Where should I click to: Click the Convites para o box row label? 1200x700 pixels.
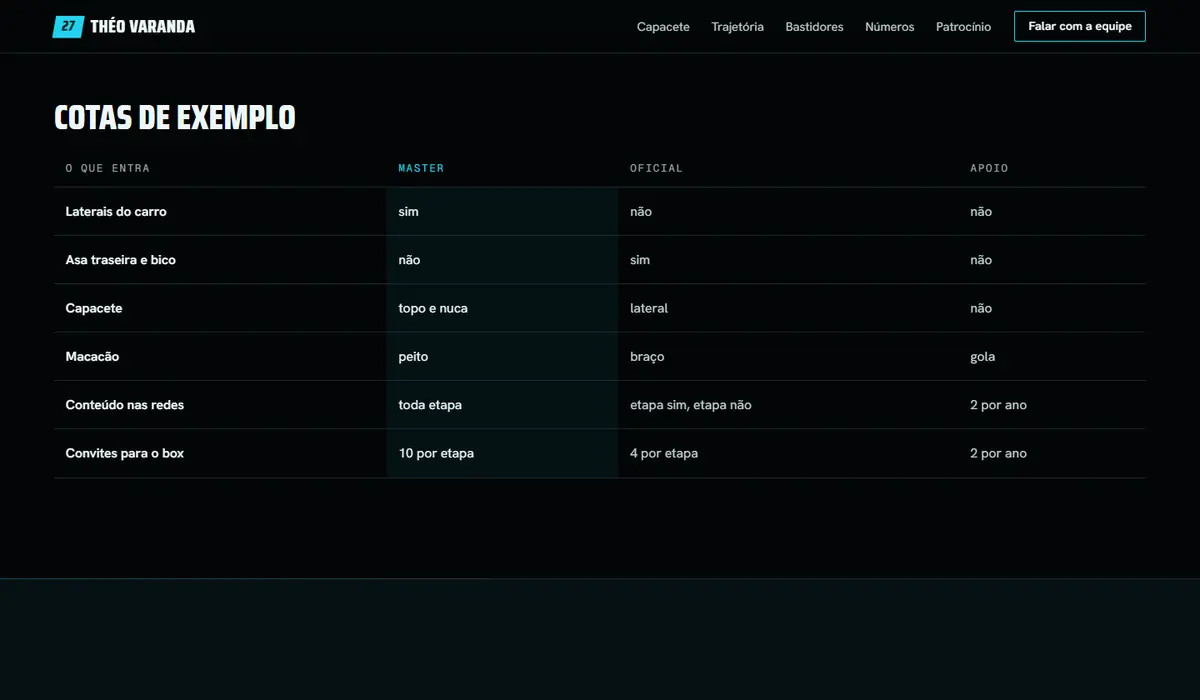click(125, 453)
